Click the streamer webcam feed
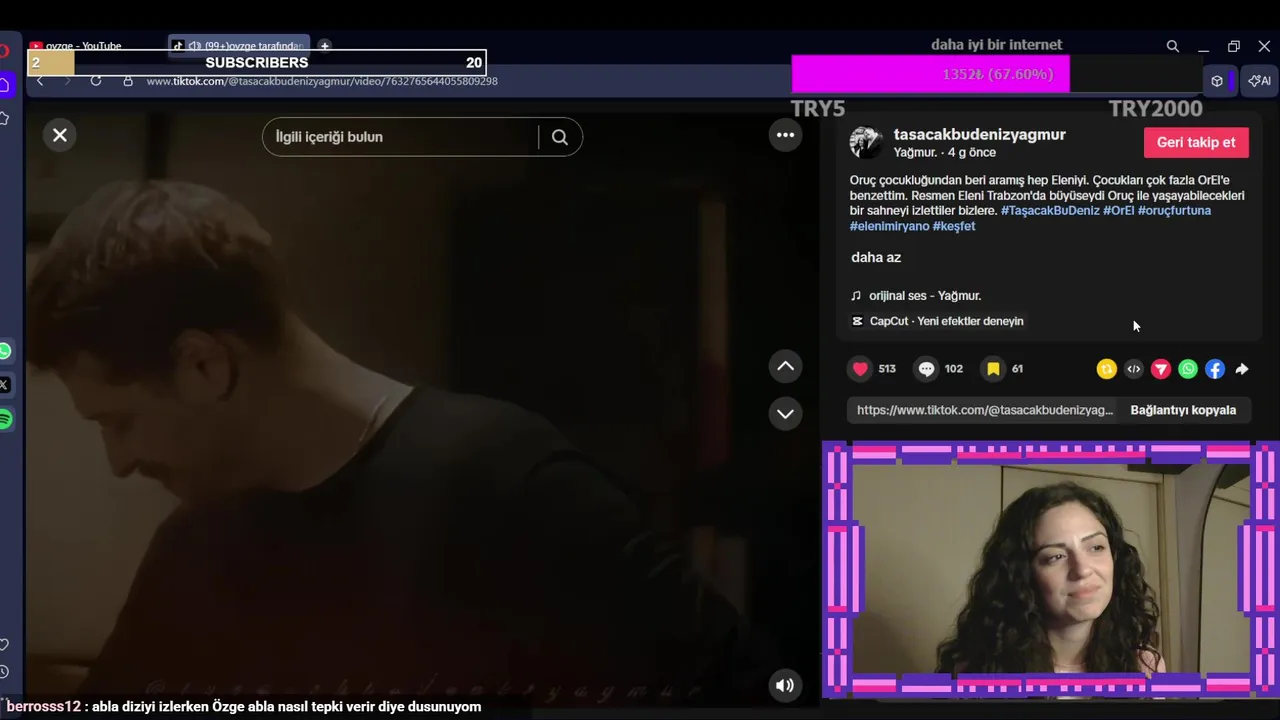Image resolution: width=1280 pixels, height=720 pixels. pos(1050,570)
